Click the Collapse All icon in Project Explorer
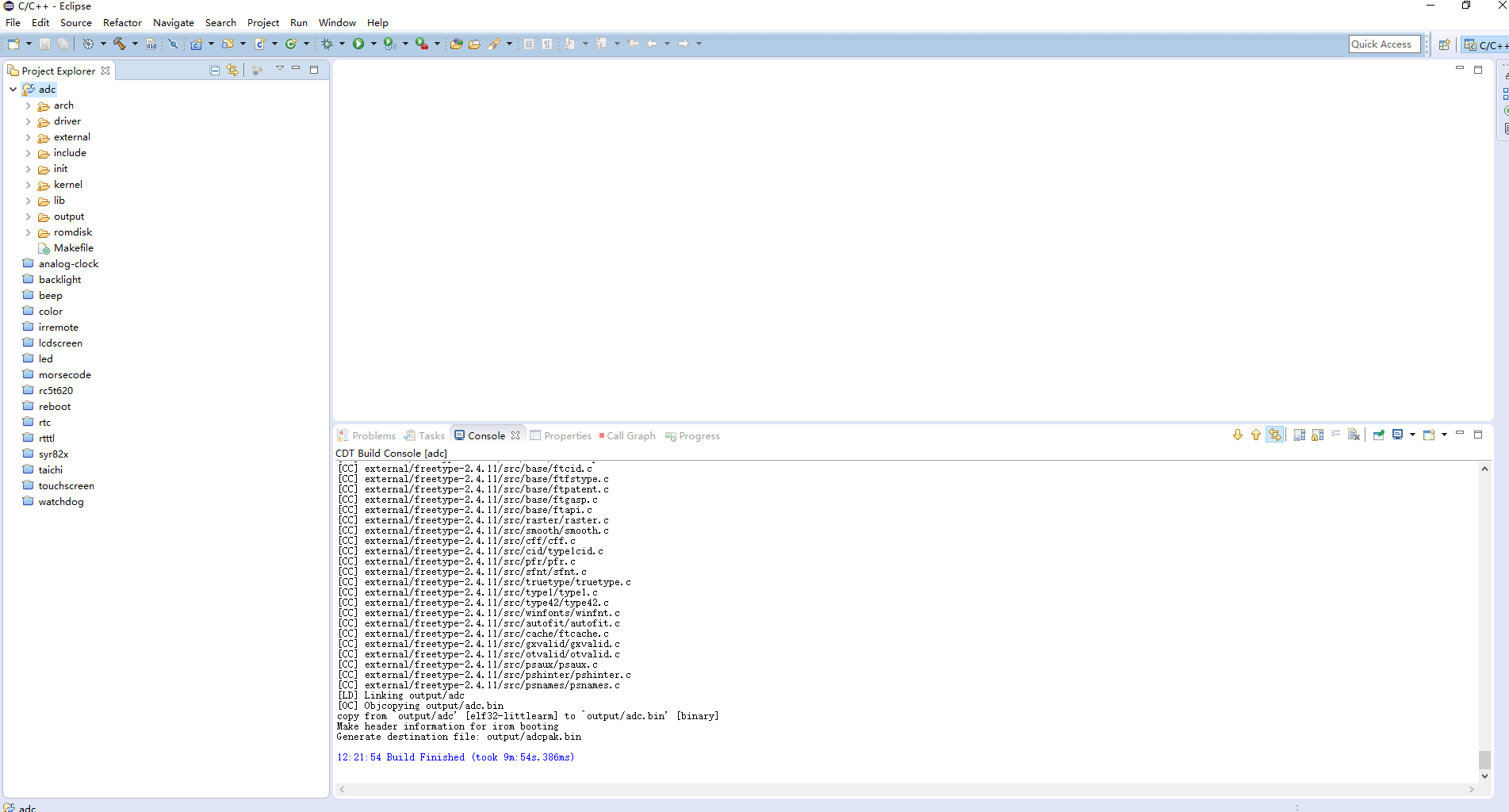Viewport: 1509px width, 812px height. pyautogui.click(x=214, y=70)
